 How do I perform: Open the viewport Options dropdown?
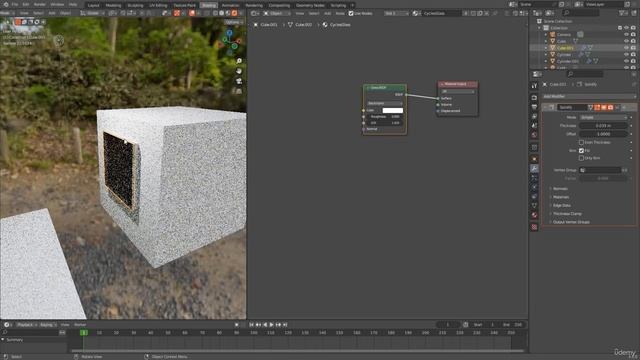tap(234, 22)
